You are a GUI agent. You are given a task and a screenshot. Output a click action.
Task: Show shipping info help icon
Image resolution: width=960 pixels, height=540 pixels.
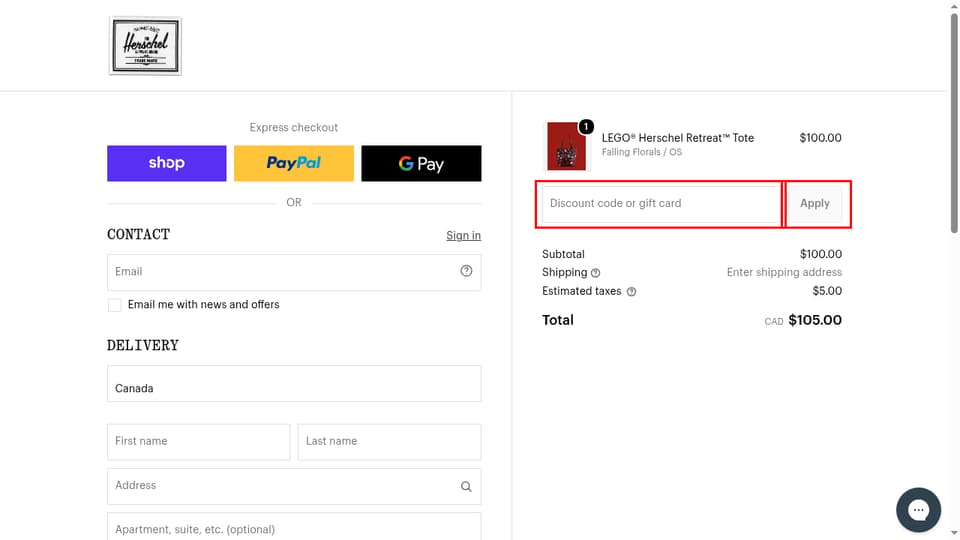(596, 273)
